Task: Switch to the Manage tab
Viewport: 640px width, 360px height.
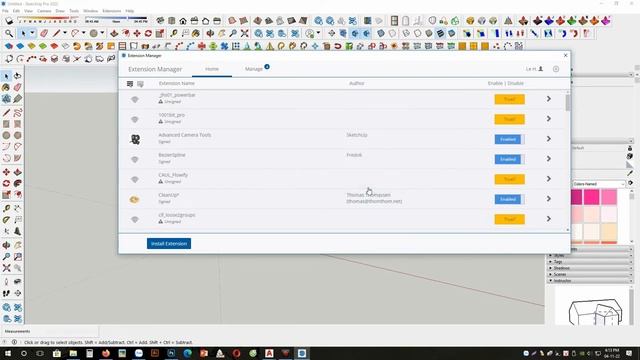Action: 254,69
